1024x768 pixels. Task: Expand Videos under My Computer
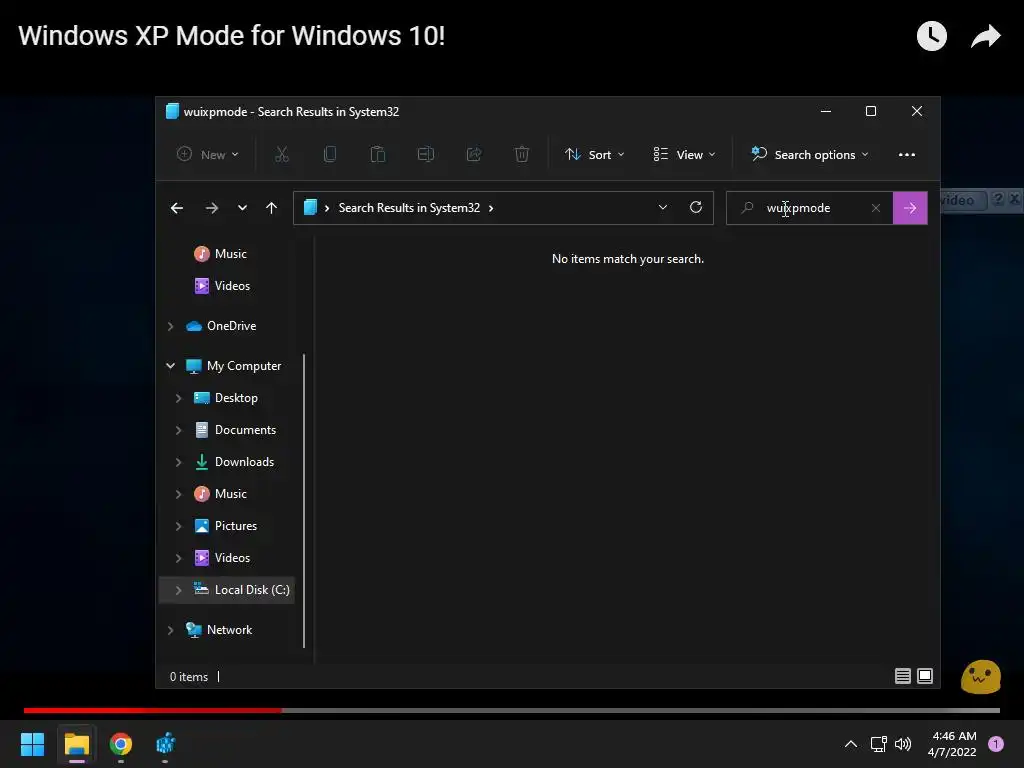click(x=178, y=558)
